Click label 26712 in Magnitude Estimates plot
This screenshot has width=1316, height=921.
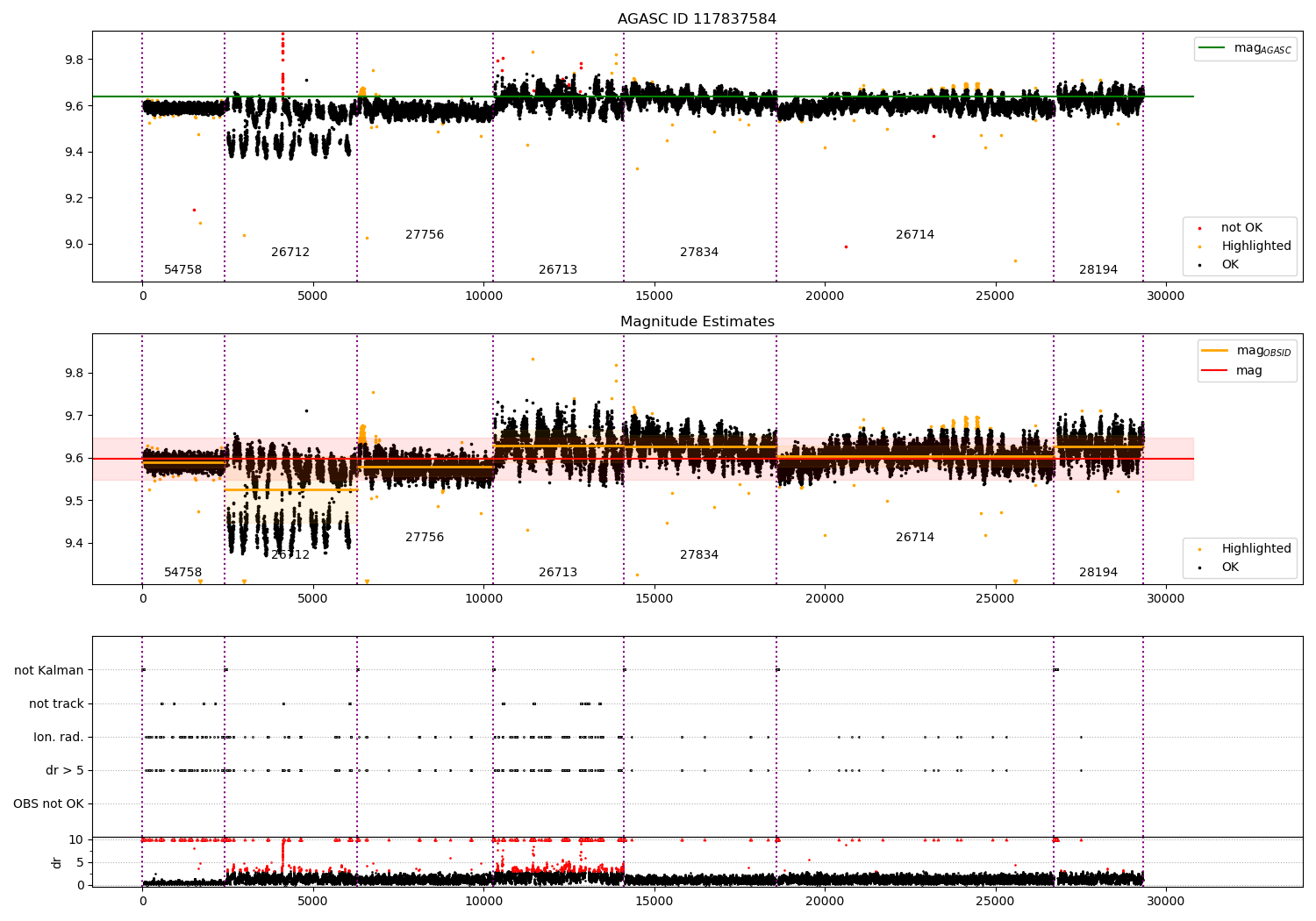290,555
